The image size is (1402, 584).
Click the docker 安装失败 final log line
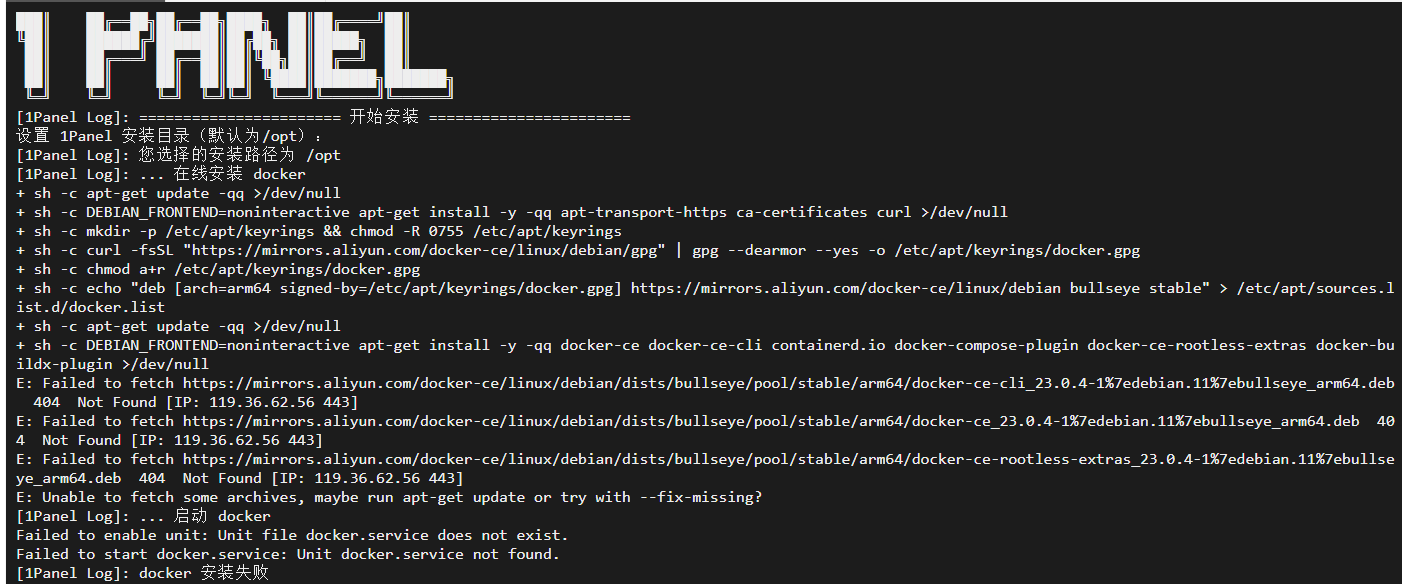(x=142, y=573)
